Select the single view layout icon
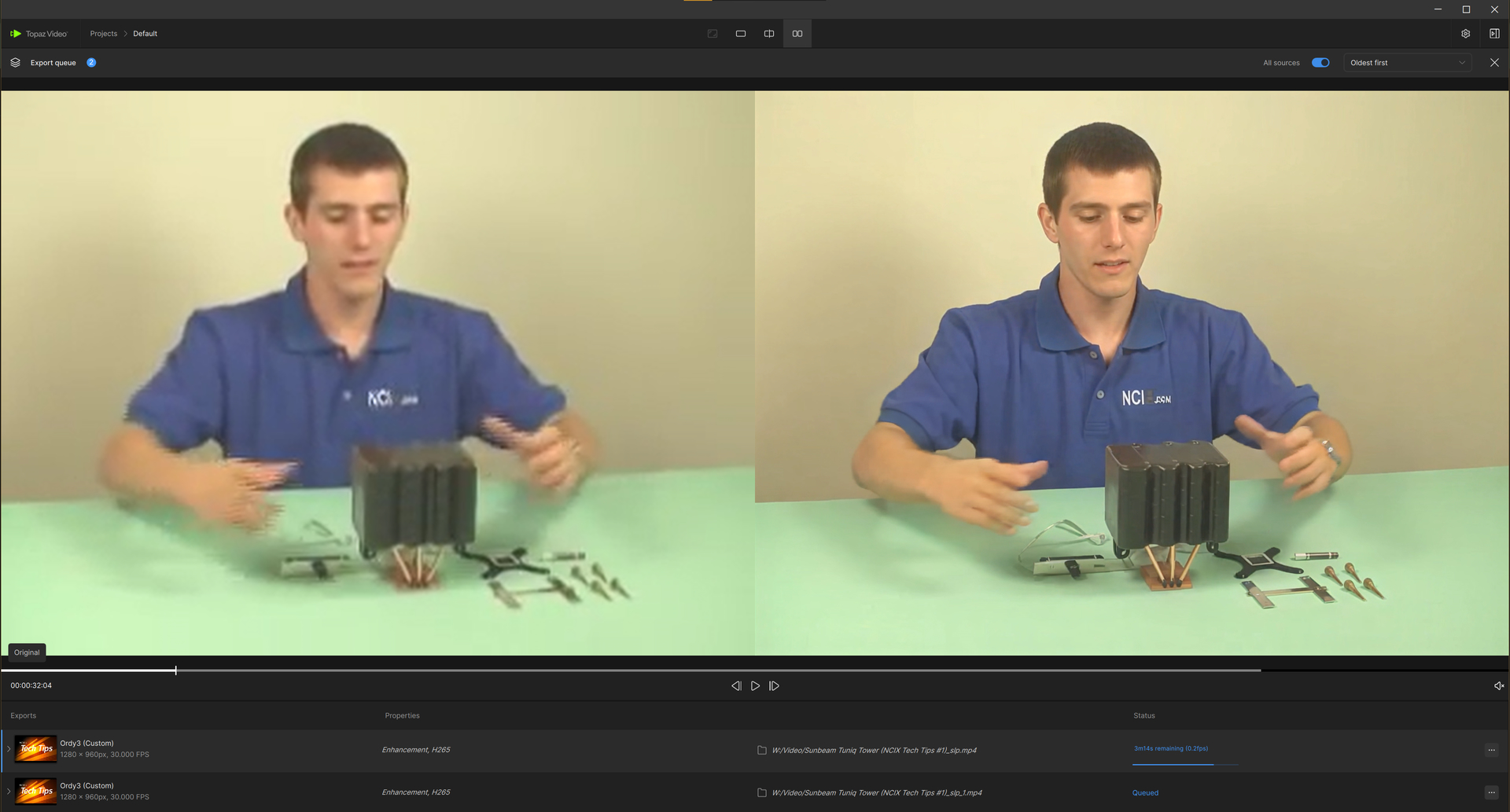1510x812 pixels. 741,34
